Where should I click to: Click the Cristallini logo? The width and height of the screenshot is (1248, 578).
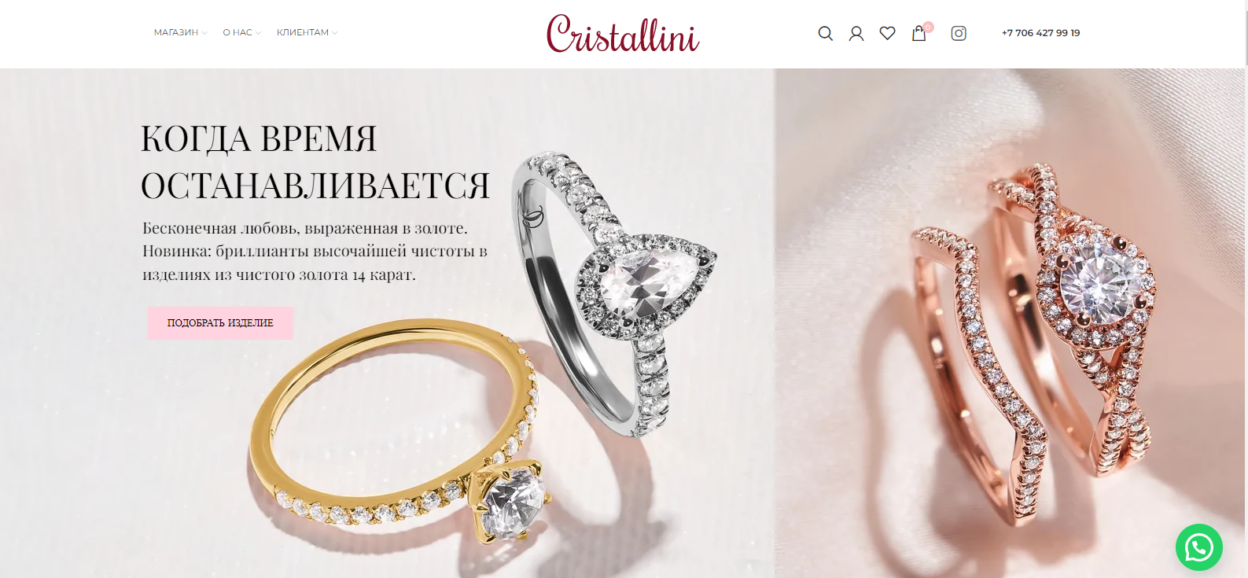(623, 33)
